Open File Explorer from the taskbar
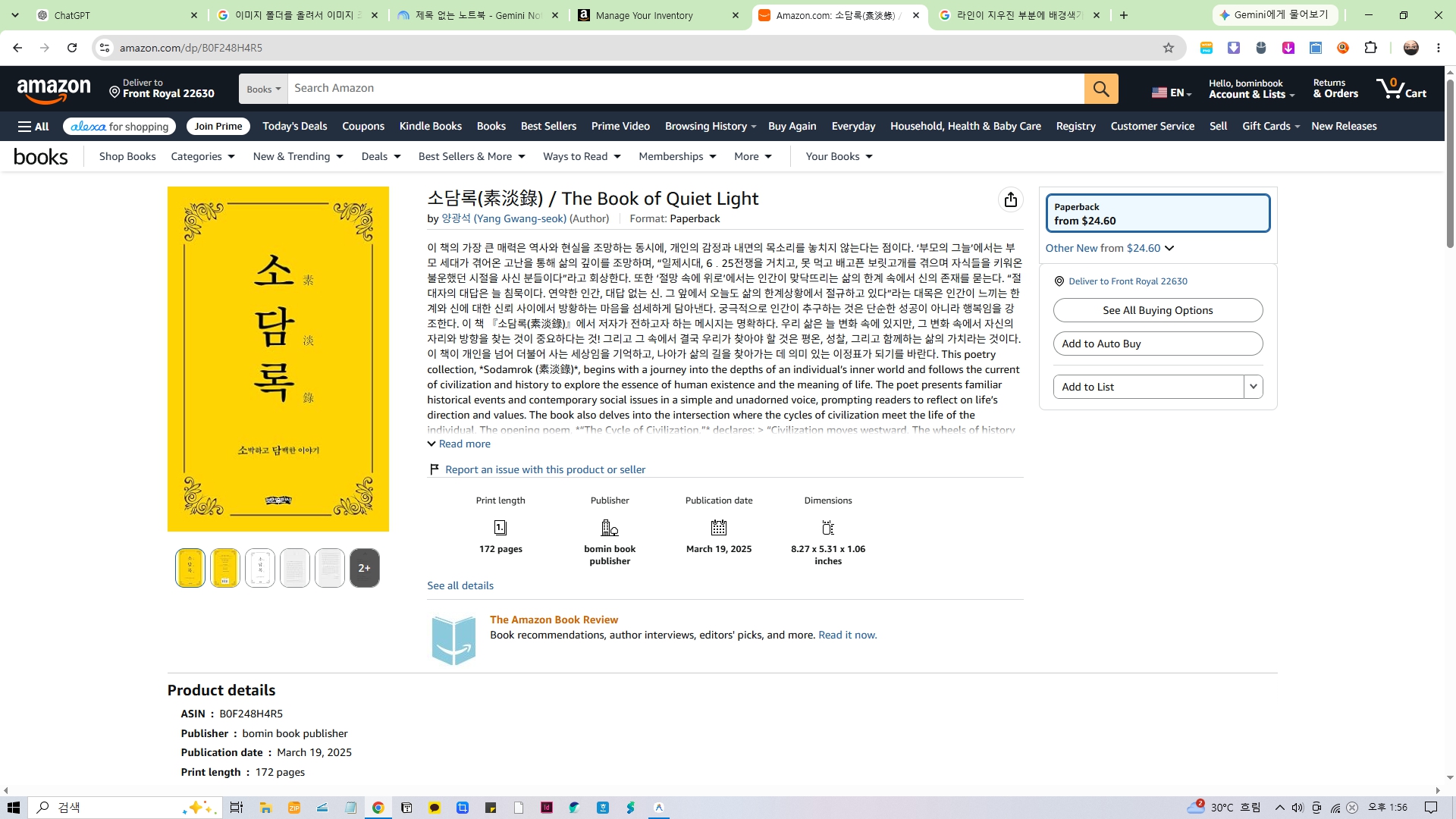The width and height of the screenshot is (1456, 819). pyautogui.click(x=265, y=808)
